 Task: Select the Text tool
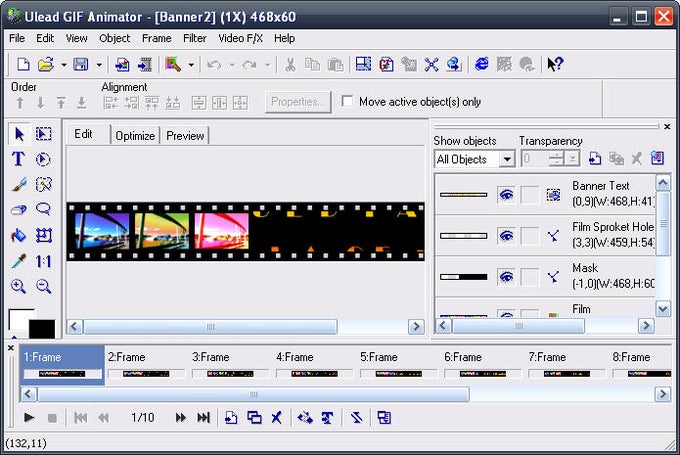[x=18, y=159]
